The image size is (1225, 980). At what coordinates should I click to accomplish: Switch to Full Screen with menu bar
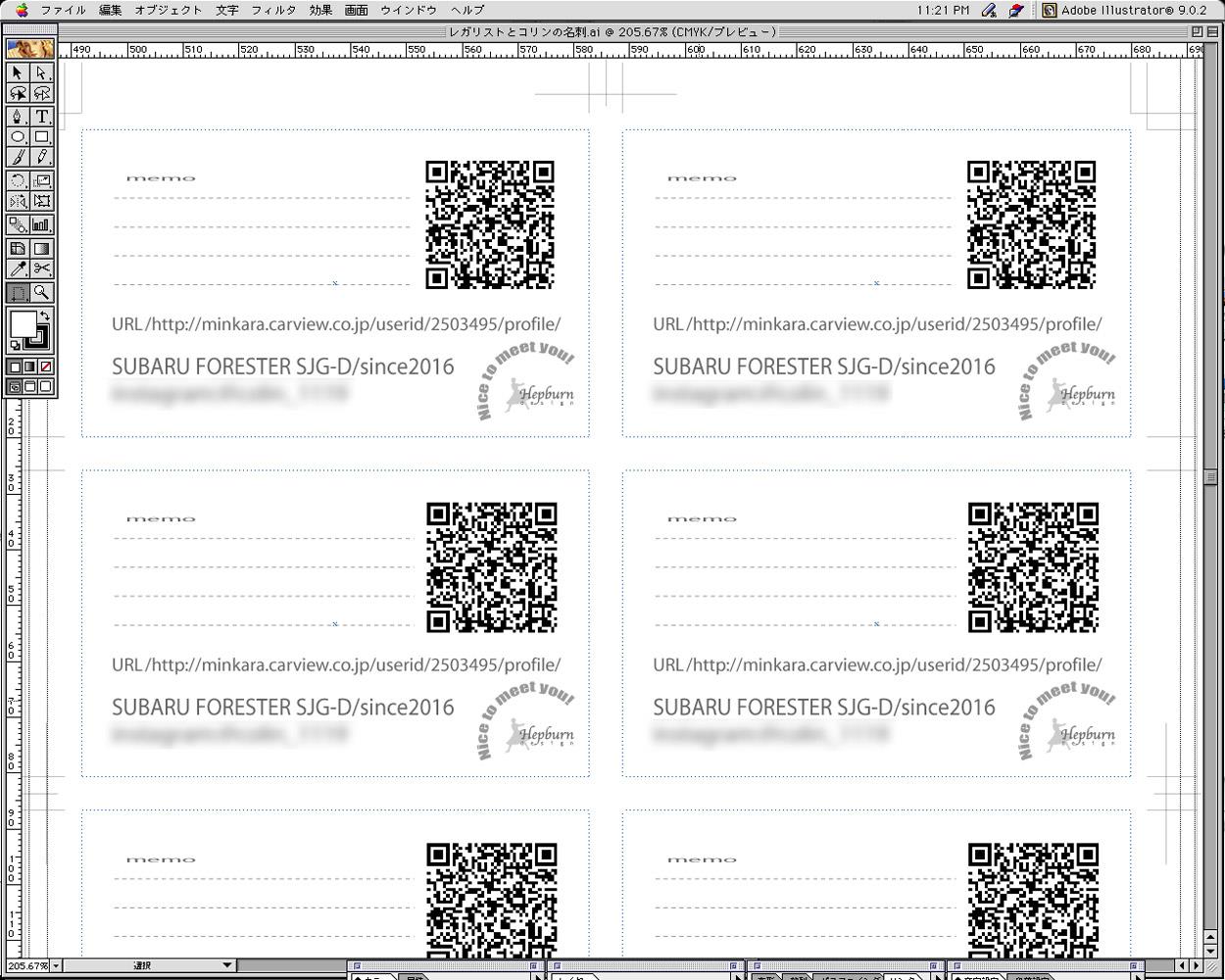point(30,386)
